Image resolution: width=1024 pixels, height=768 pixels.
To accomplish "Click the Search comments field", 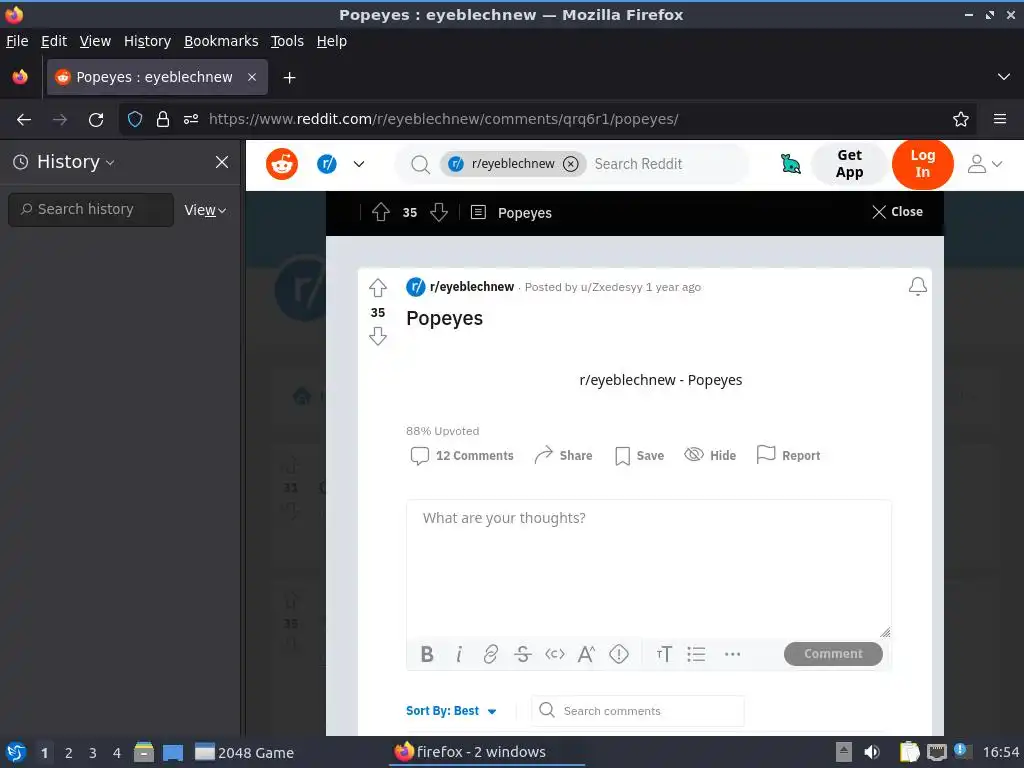I will click(637, 711).
